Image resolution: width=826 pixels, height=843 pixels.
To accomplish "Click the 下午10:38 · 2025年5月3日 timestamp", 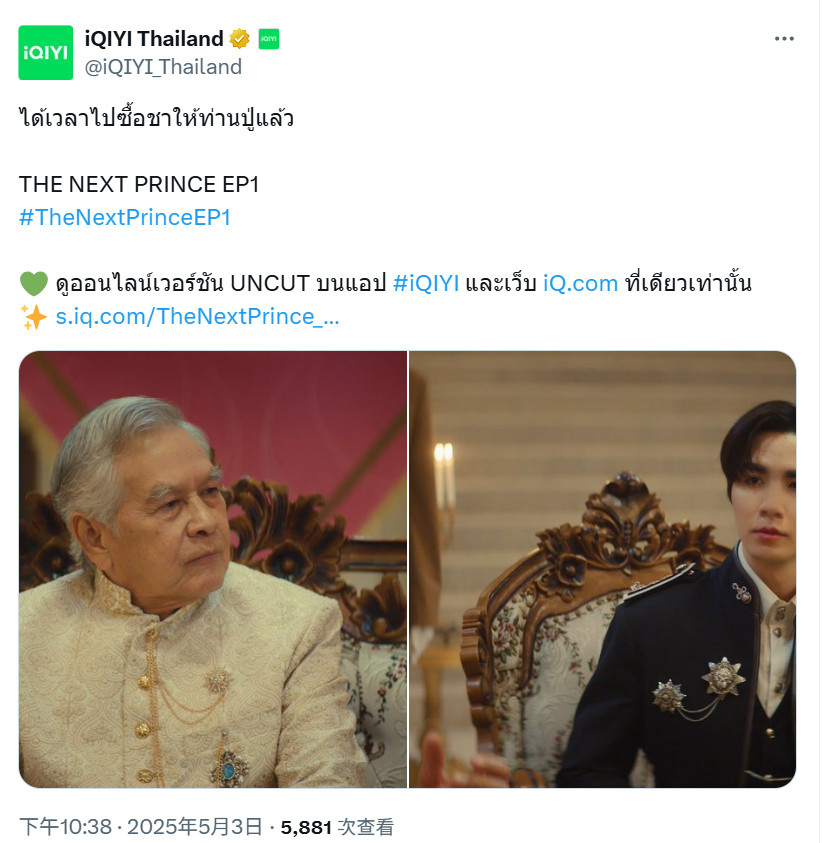I will [141, 827].
